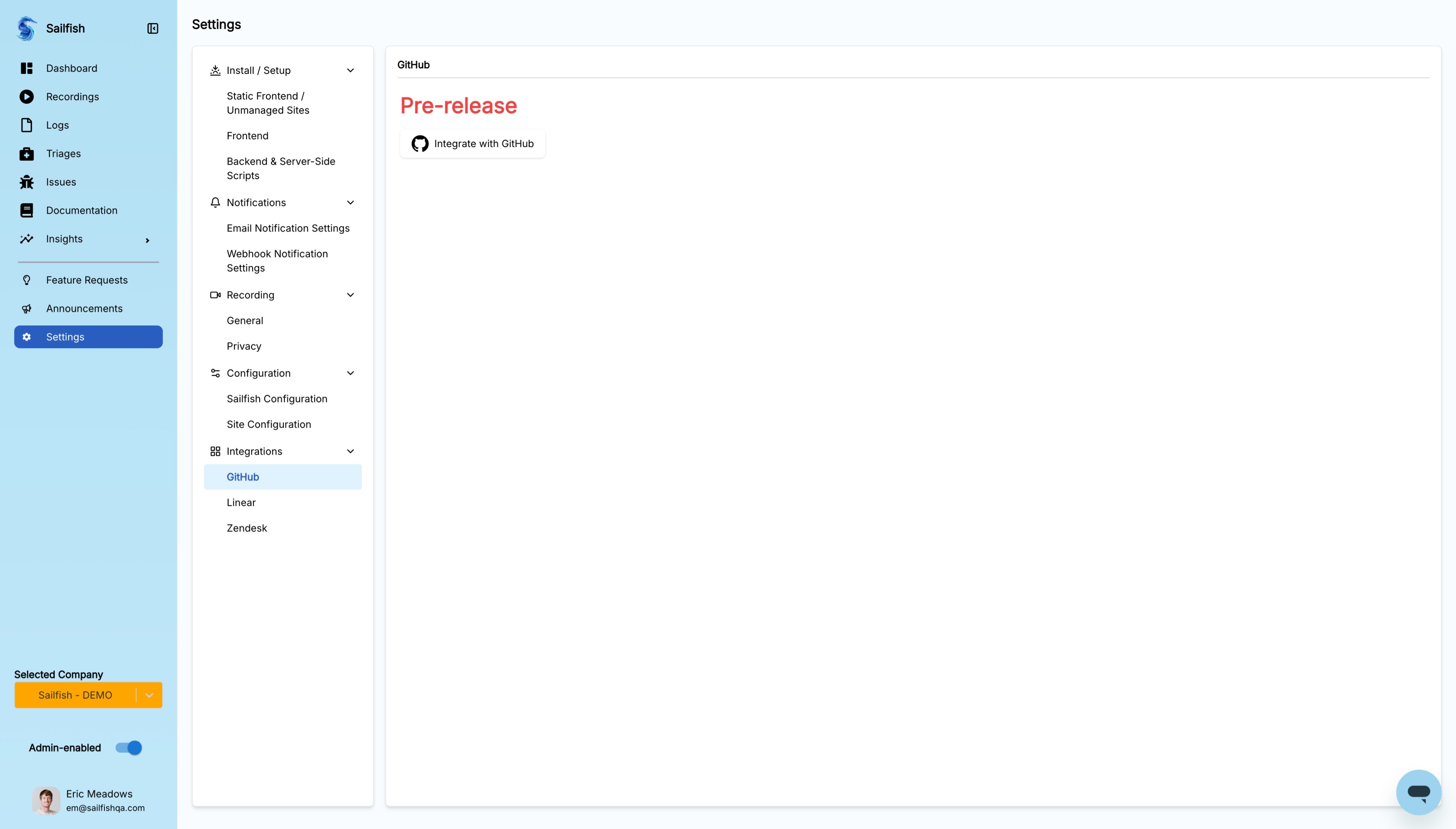
Task: Expand the Notifications settings group
Action: click(350, 202)
